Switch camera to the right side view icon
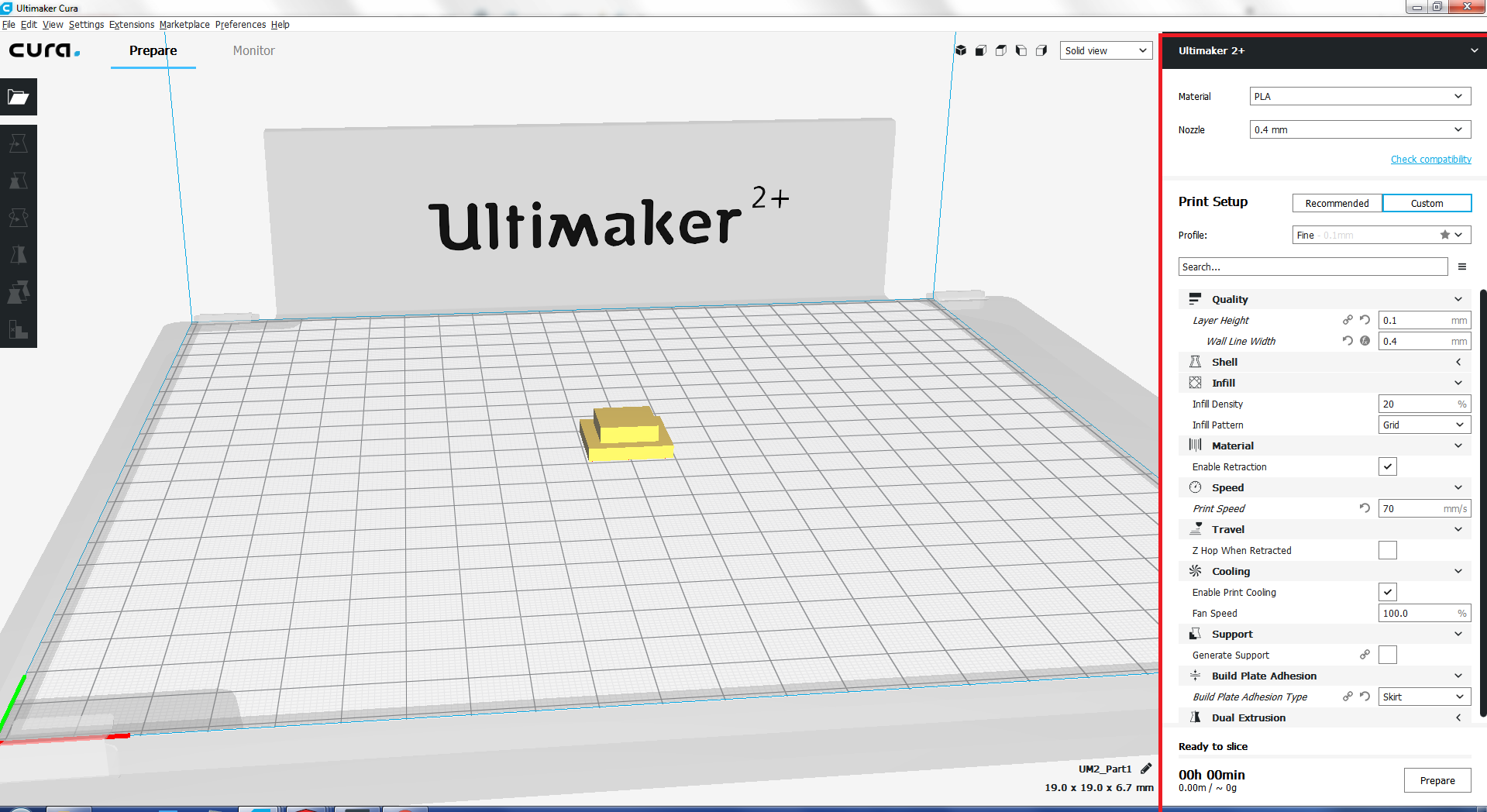The width and height of the screenshot is (1487, 812). pyautogui.click(x=1041, y=50)
